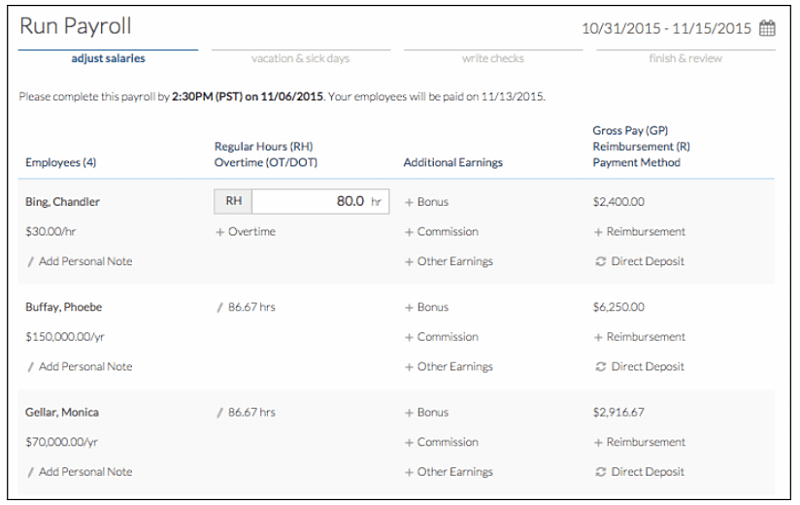This screenshot has height=505, width=800.
Task: Click the Gross Pay (GP) header
Action: (630, 131)
